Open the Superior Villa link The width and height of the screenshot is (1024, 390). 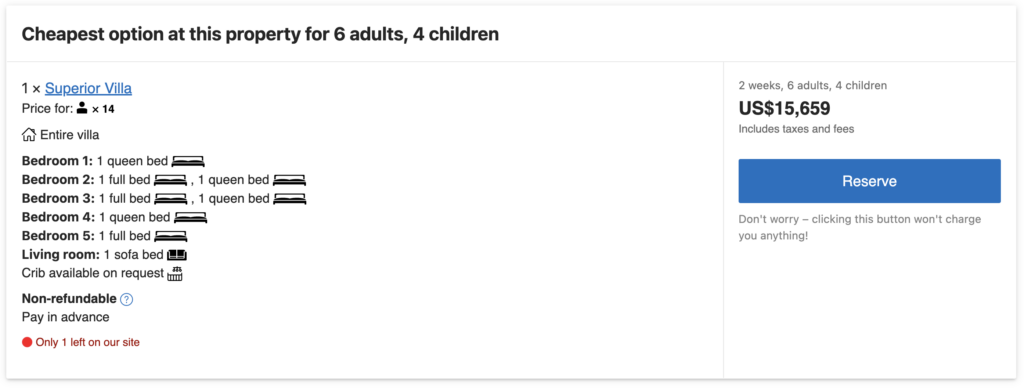(x=88, y=88)
